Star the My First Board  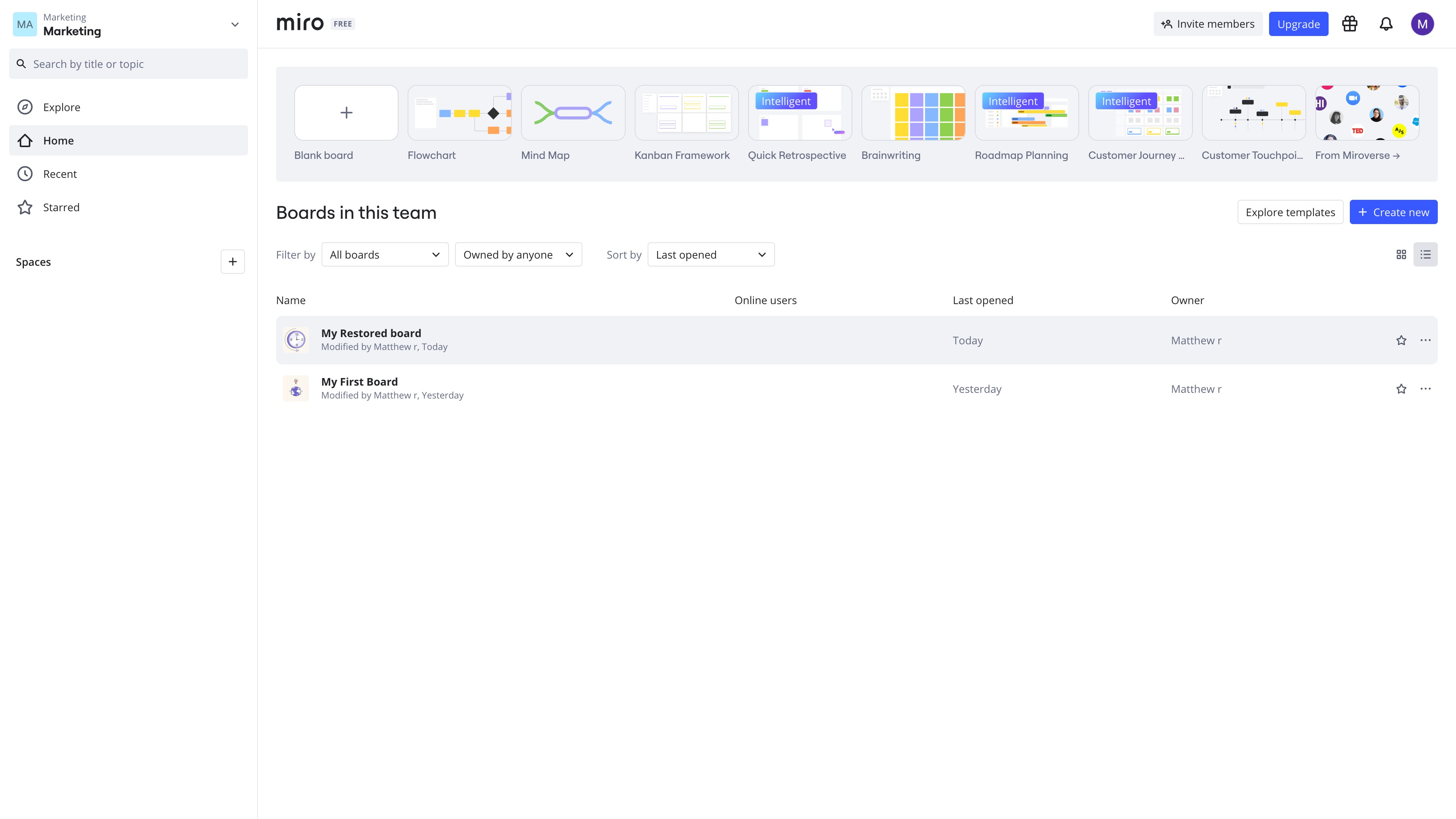tap(1401, 389)
